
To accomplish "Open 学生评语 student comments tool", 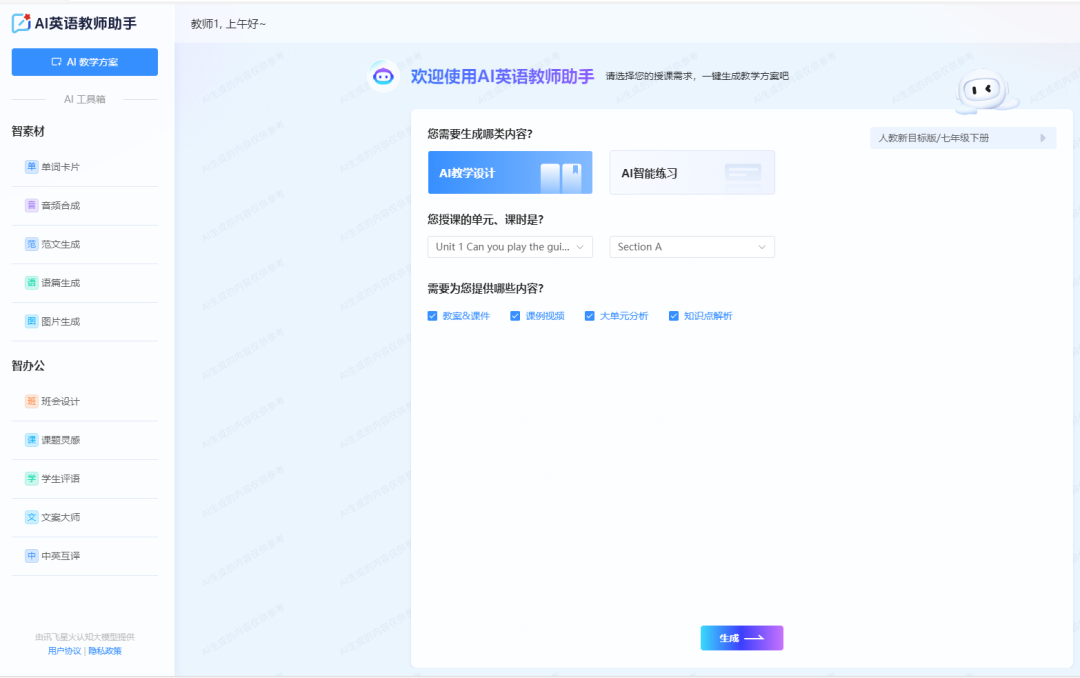I will tap(60, 479).
